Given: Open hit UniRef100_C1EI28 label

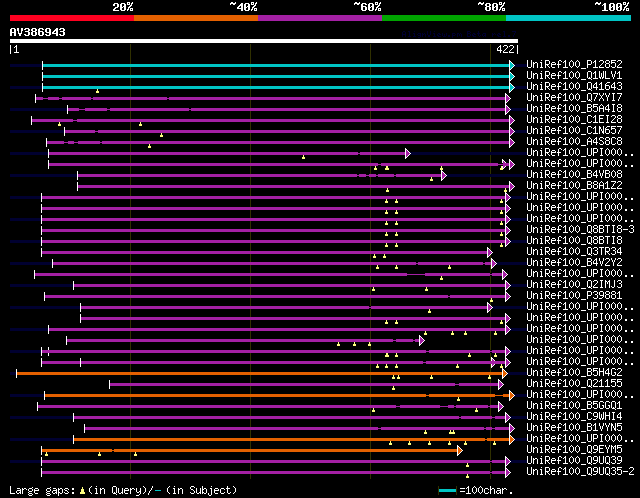Looking at the screenshot, I should pyautogui.click(x=574, y=119).
